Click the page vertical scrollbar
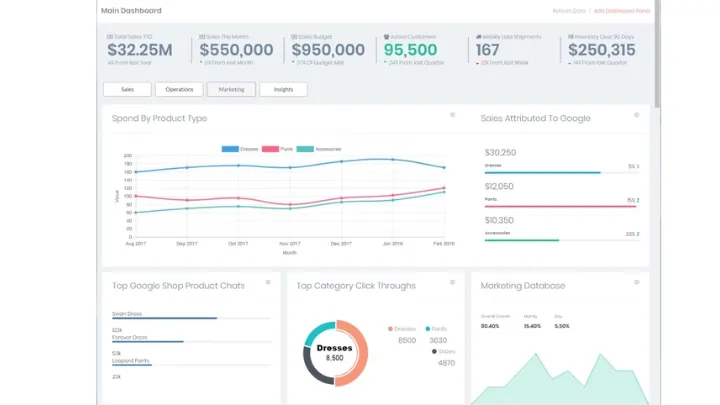The height and width of the screenshot is (405, 720). point(656,60)
